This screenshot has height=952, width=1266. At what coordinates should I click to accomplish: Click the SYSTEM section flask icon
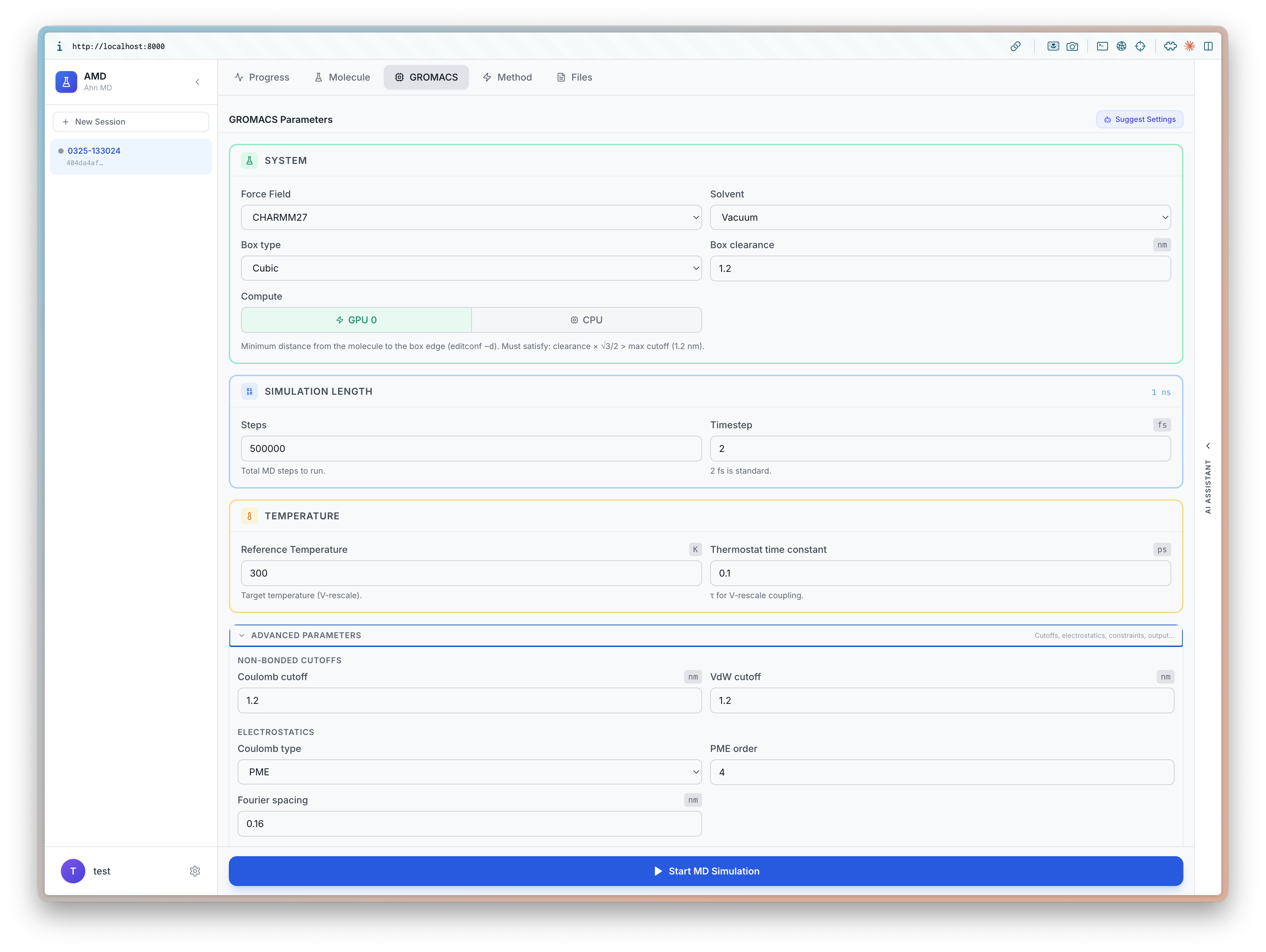point(249,161)
